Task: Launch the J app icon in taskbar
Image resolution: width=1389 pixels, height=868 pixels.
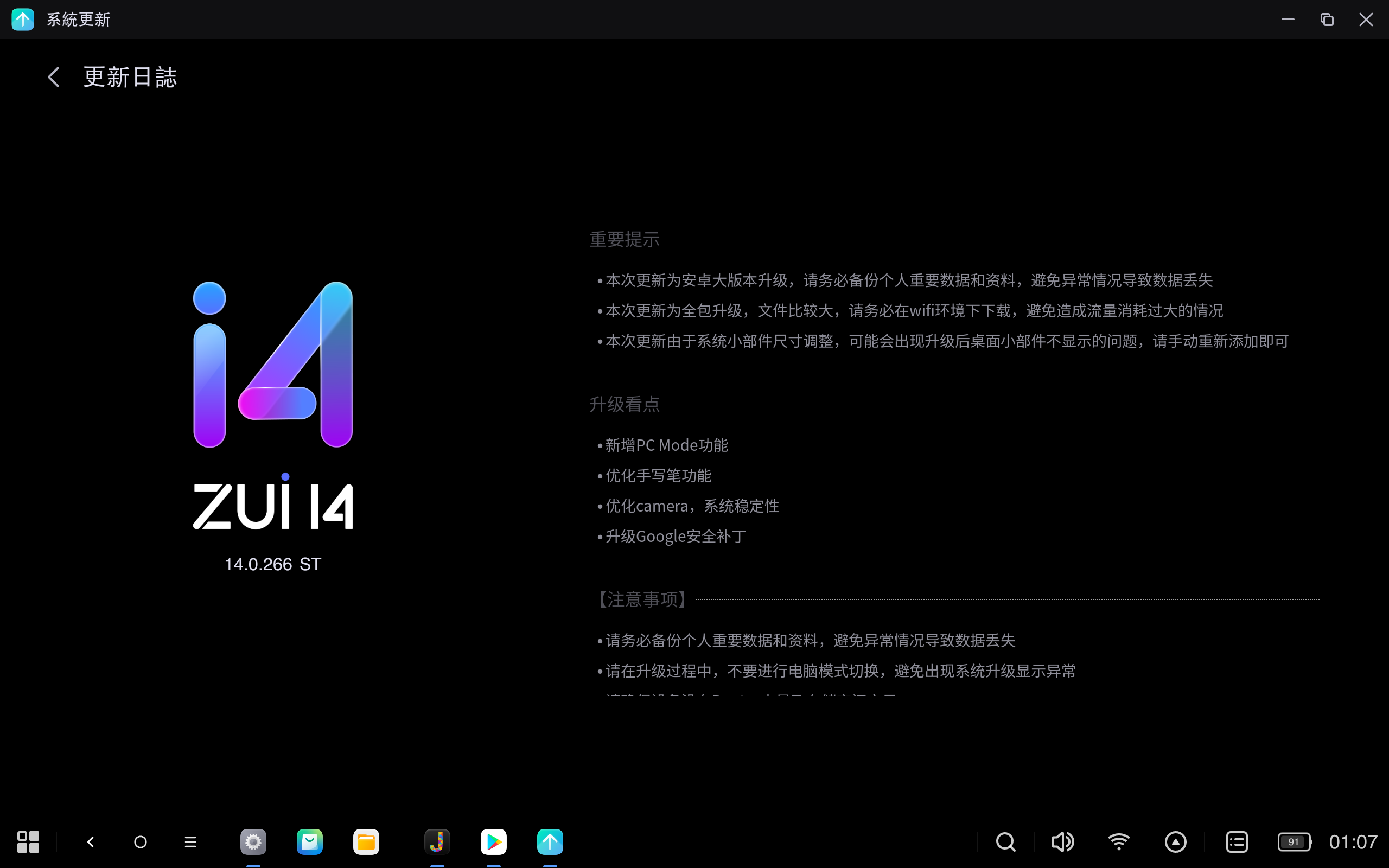Action: tap(437, 842)
